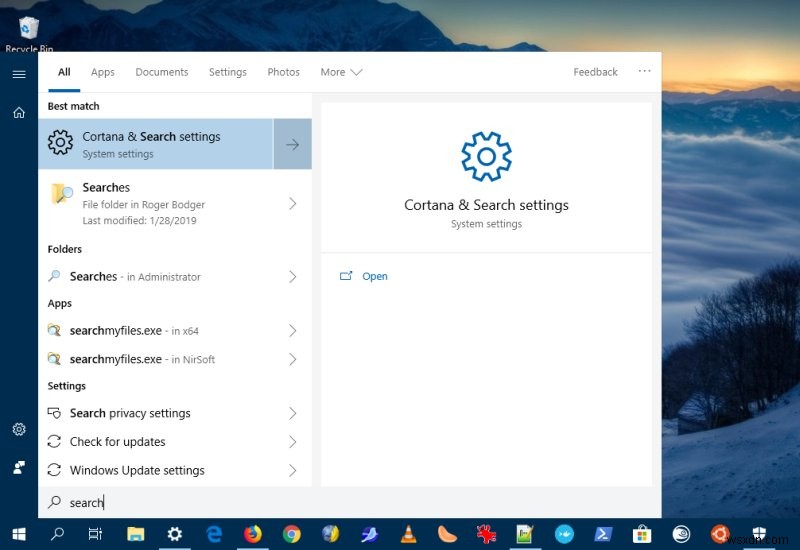Launch File Explorer from the taskbar

coord(136,534)
